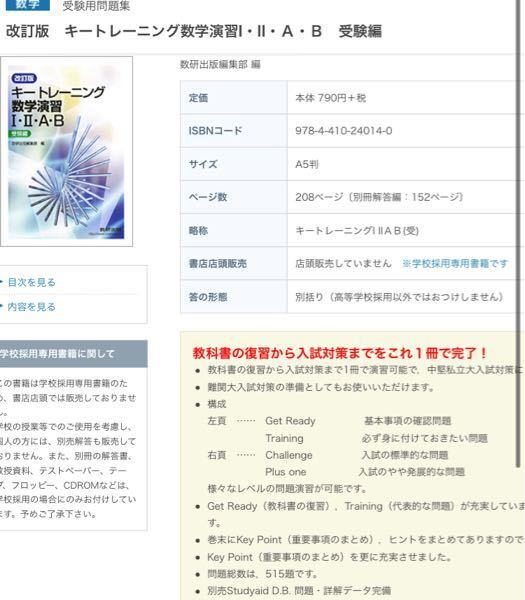Viewport: 525px width, 600px height.
Task: Select ISBN value 978-4-410-24014-0
Action: point(344,131)
